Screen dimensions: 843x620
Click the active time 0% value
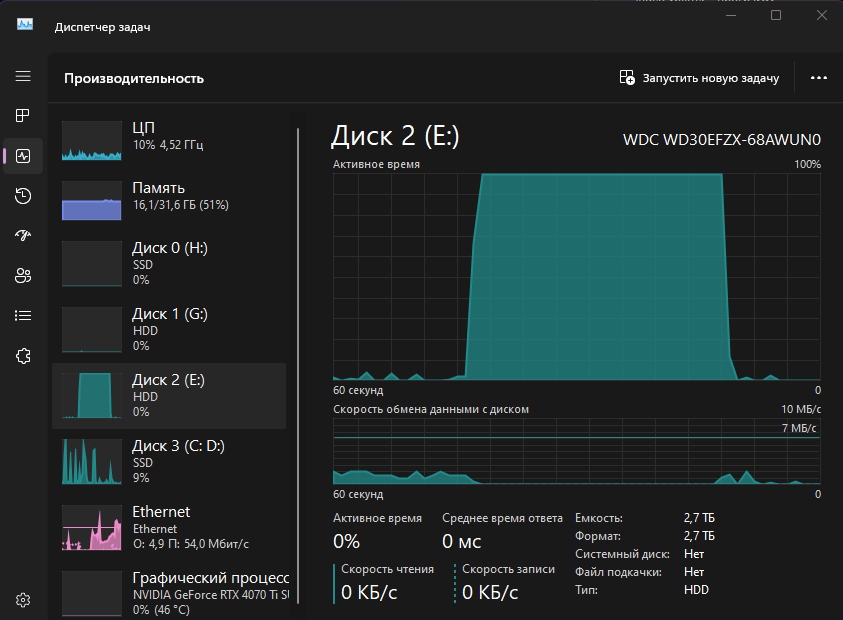346,541
